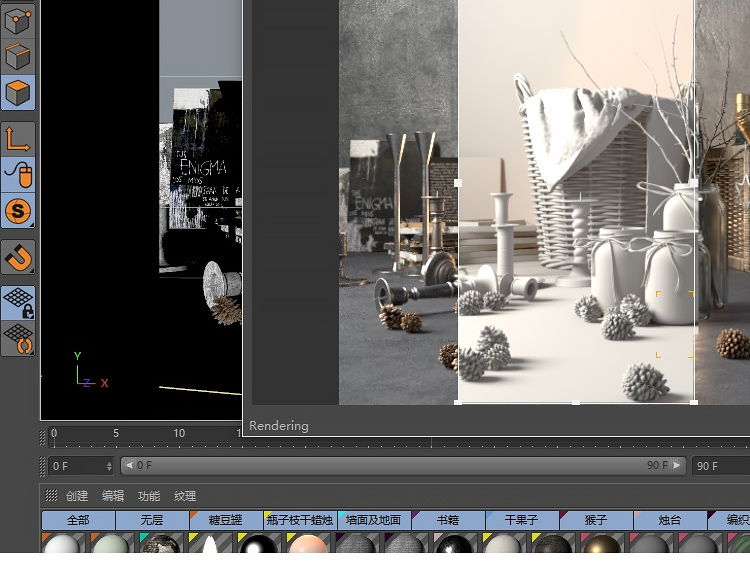Open the 功能 menu
Screen dimensions: 750x574
[x=149, y=496]
